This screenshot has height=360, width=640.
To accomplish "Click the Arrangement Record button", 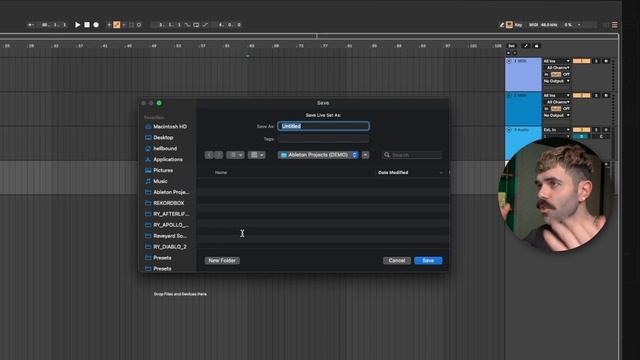I will [96, 25].
